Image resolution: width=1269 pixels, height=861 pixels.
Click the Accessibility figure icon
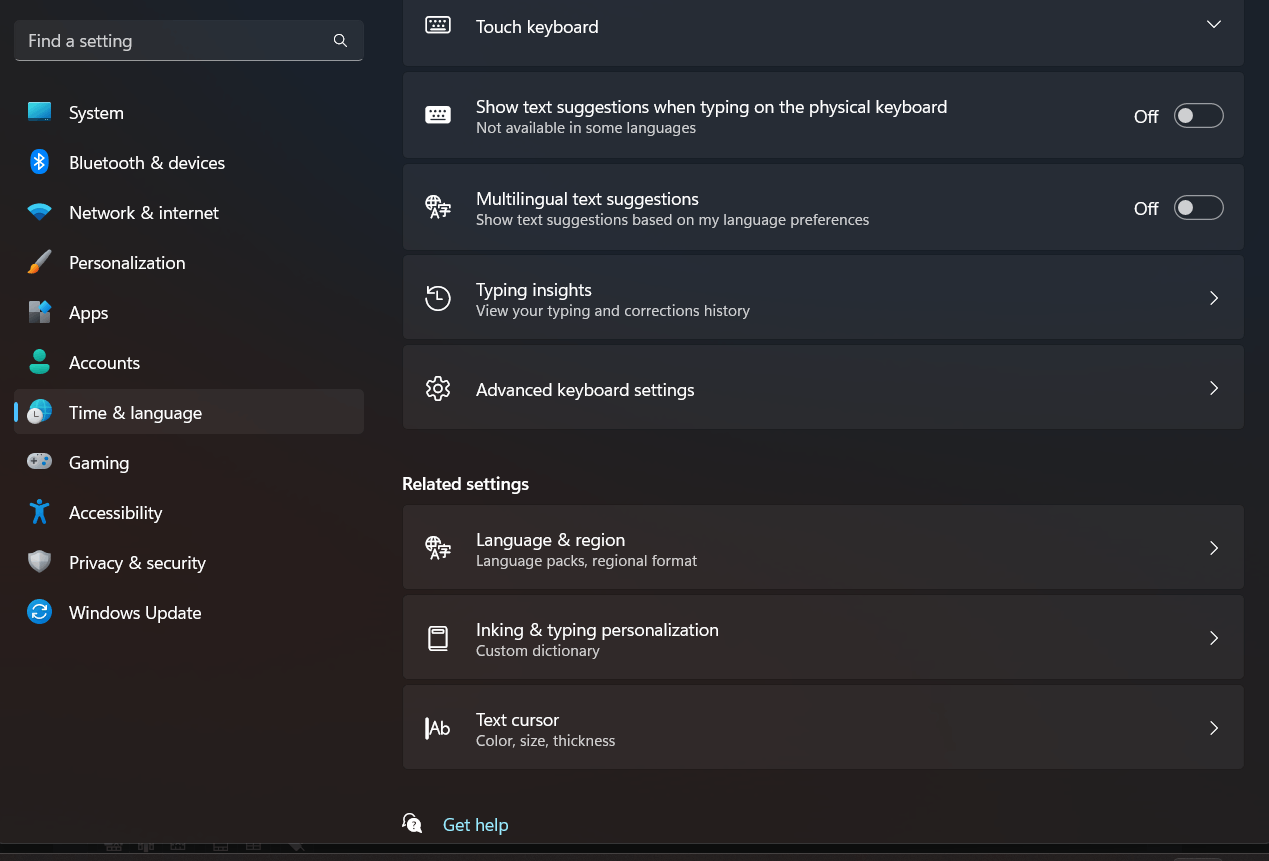pos(39,512)
